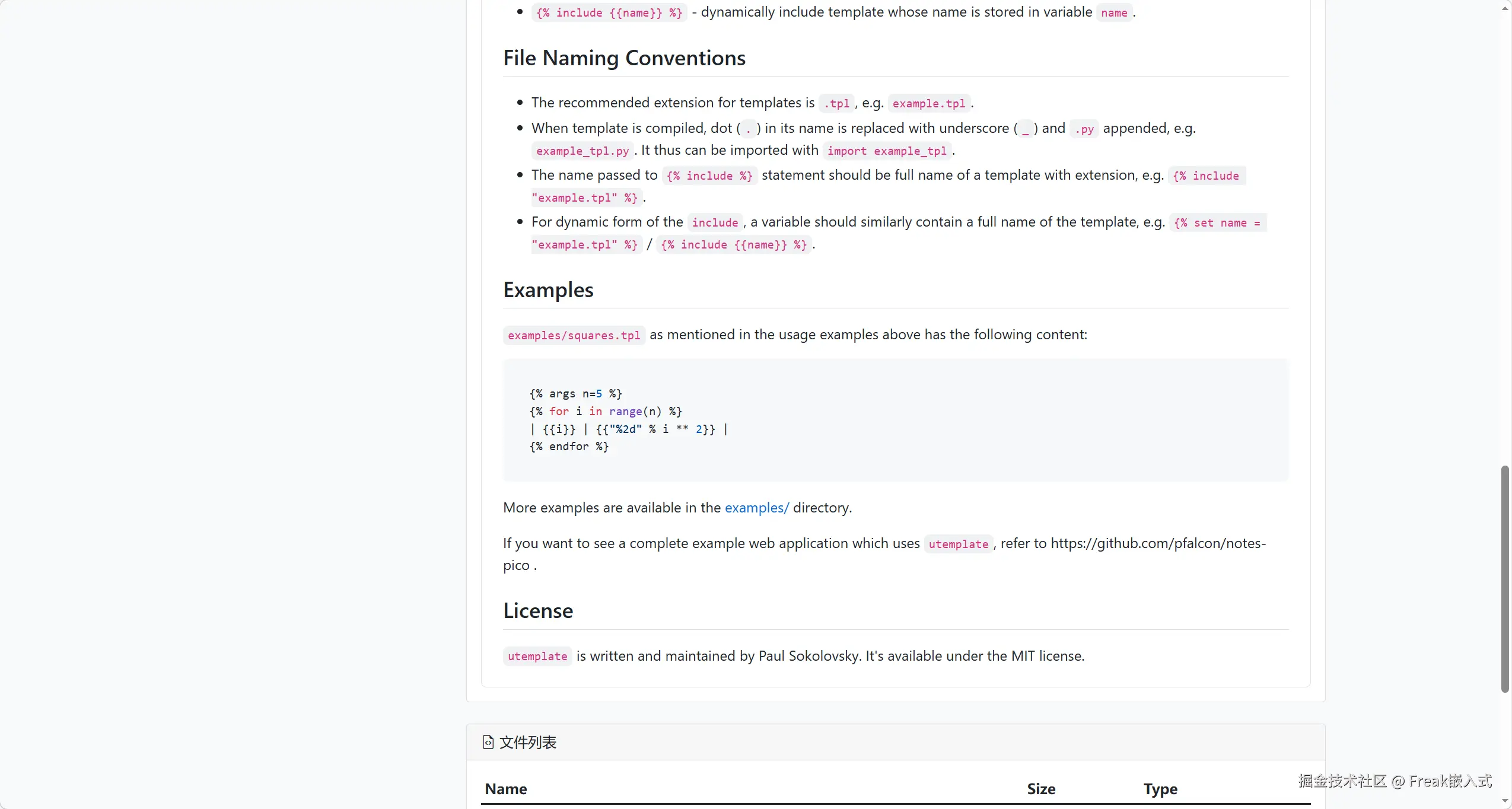Click the vertical scrollbar thumb
Image resolution: width=1512 pixels, height=809 pixels.
1504,578
